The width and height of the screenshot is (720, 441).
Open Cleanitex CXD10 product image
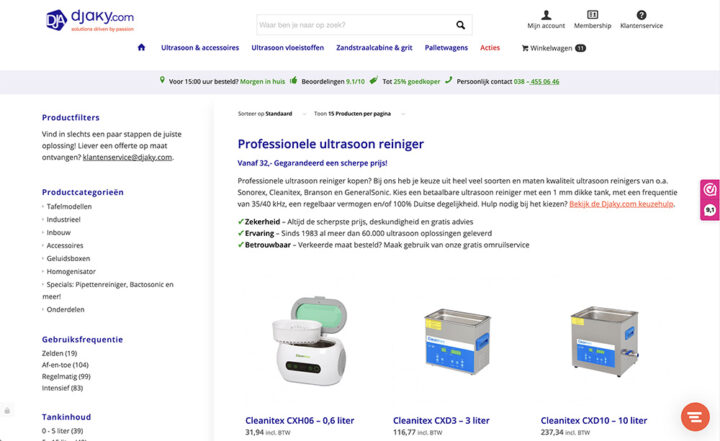point(604,341)
